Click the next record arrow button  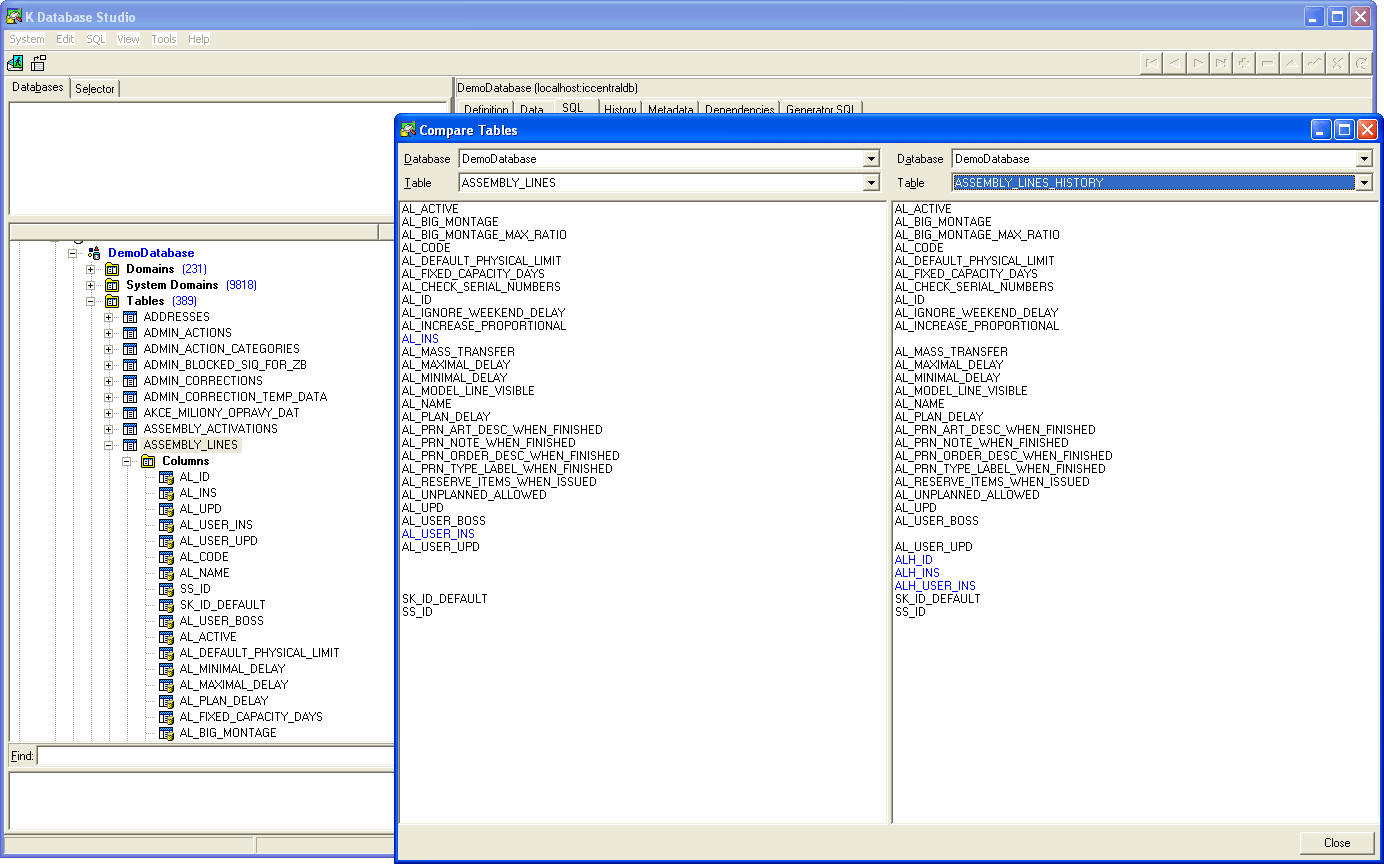(1198, 63)
